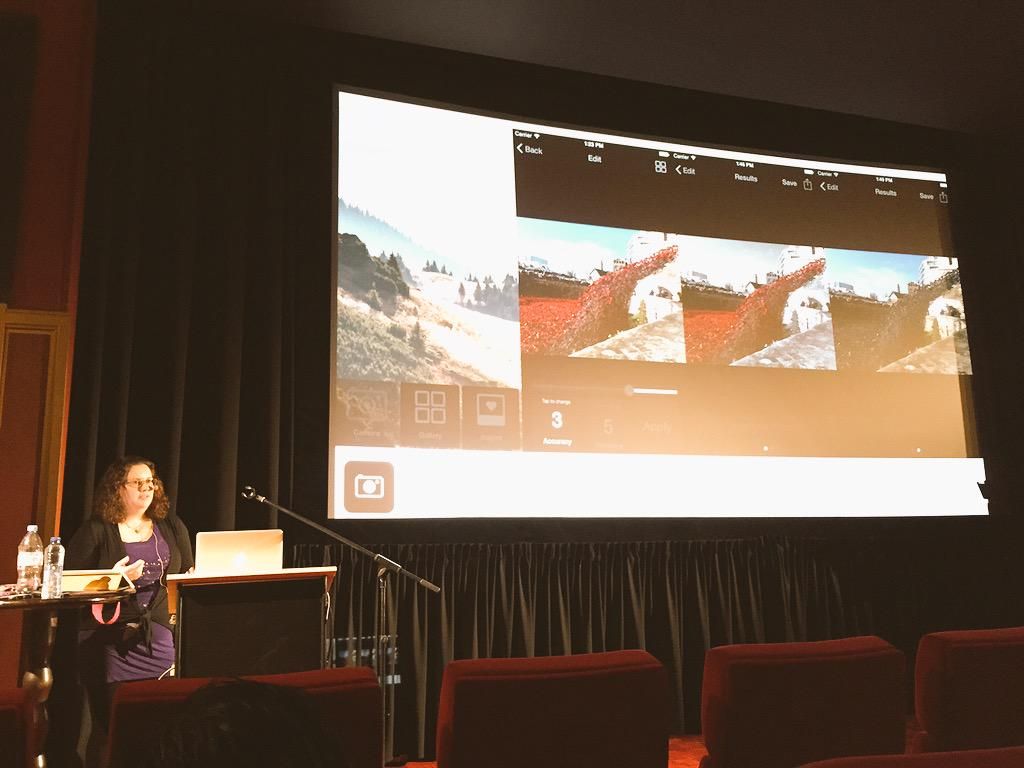The height and width of the screenshot is (768, 1024).
Task: Select the snowy mountain landscape photo
Action: (427, 290)
